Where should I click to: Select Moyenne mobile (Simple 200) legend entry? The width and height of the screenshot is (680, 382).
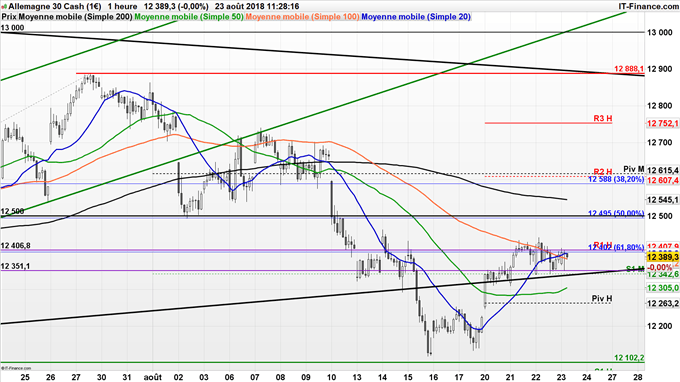(x=76, y=17)
